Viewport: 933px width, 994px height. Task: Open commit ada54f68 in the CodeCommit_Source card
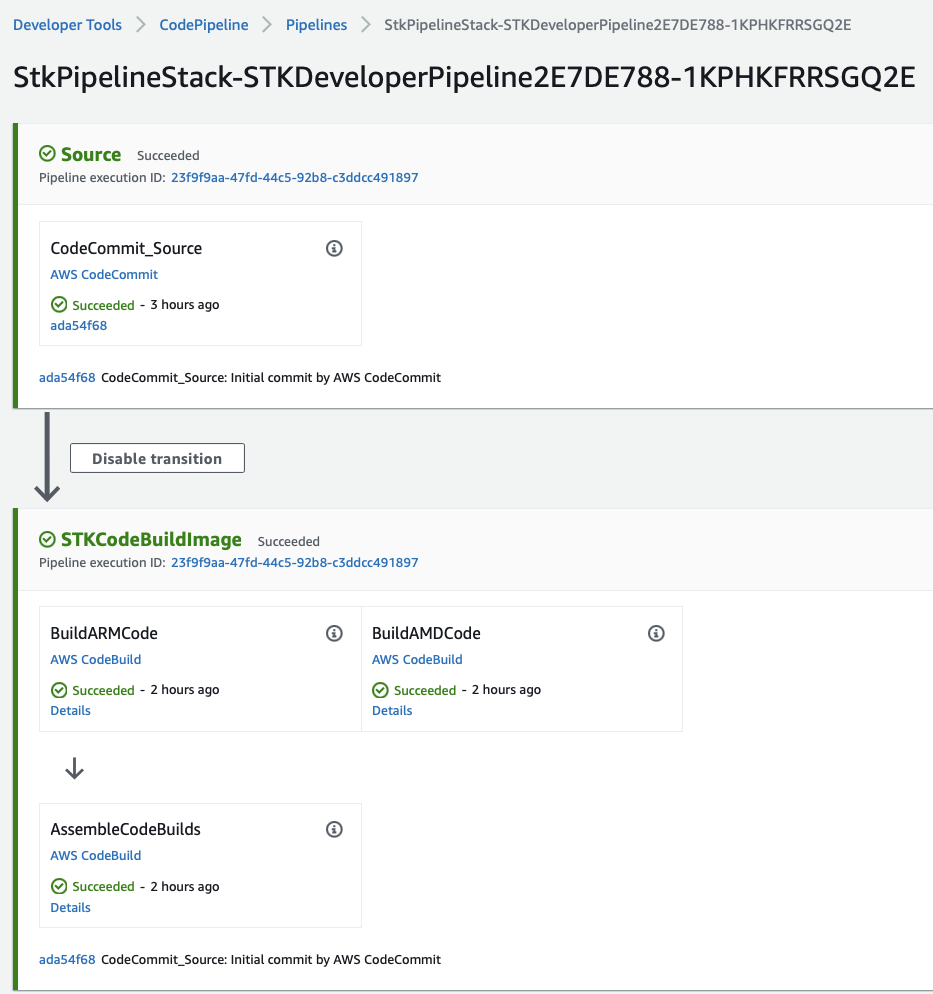coord(79,325)
